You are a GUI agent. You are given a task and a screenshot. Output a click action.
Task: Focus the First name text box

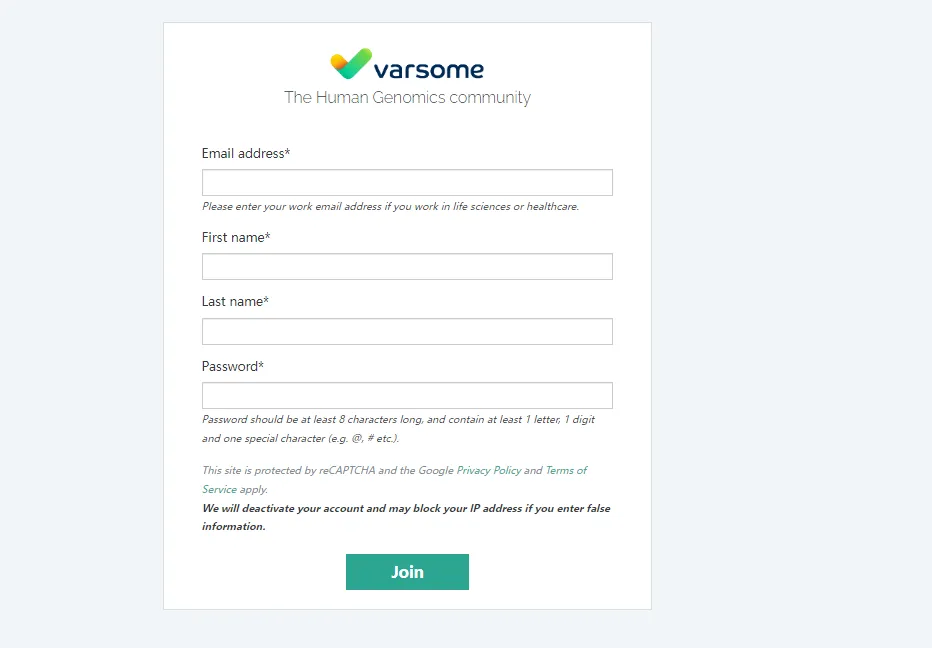point(407,266)
